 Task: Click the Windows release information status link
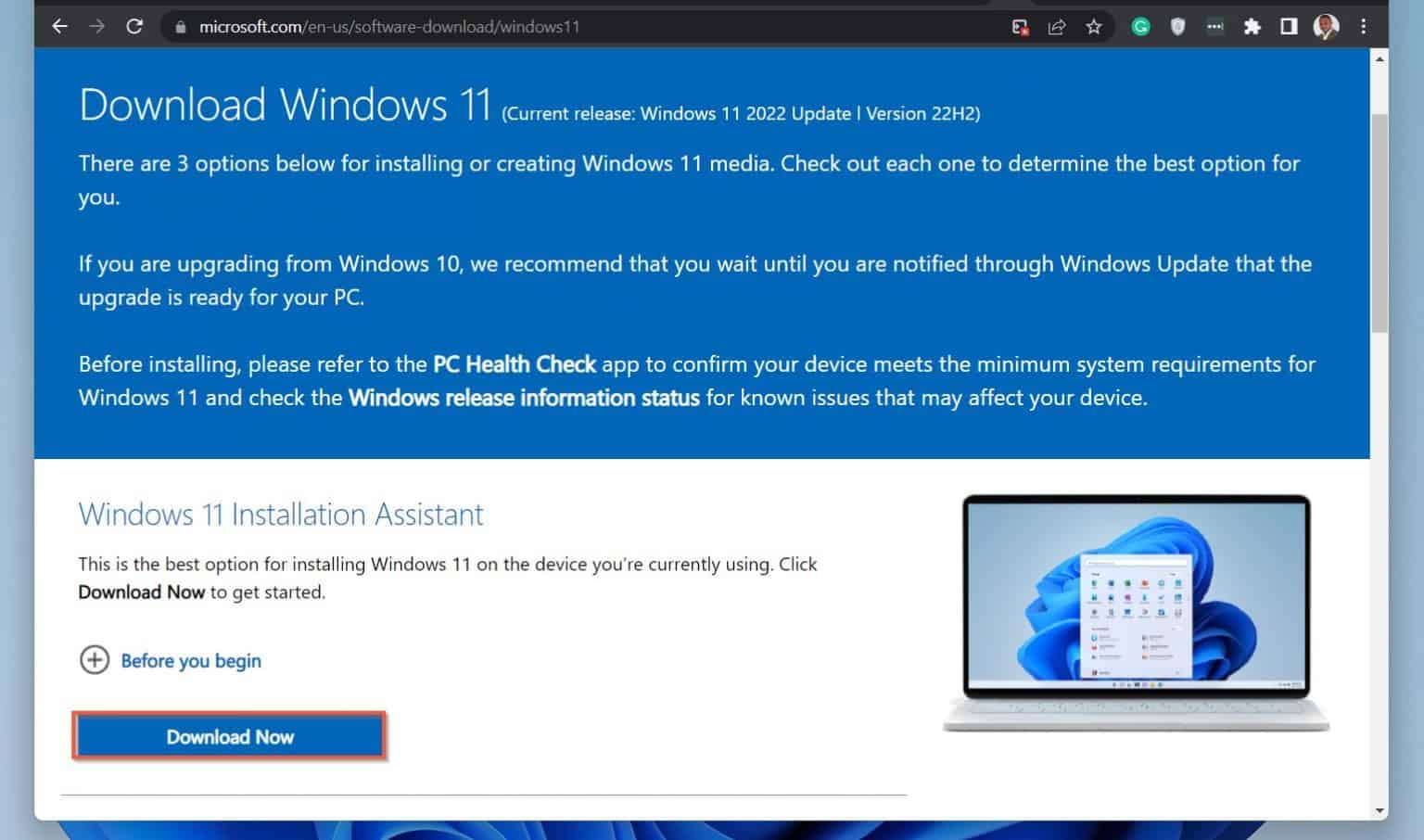point(524,398)
